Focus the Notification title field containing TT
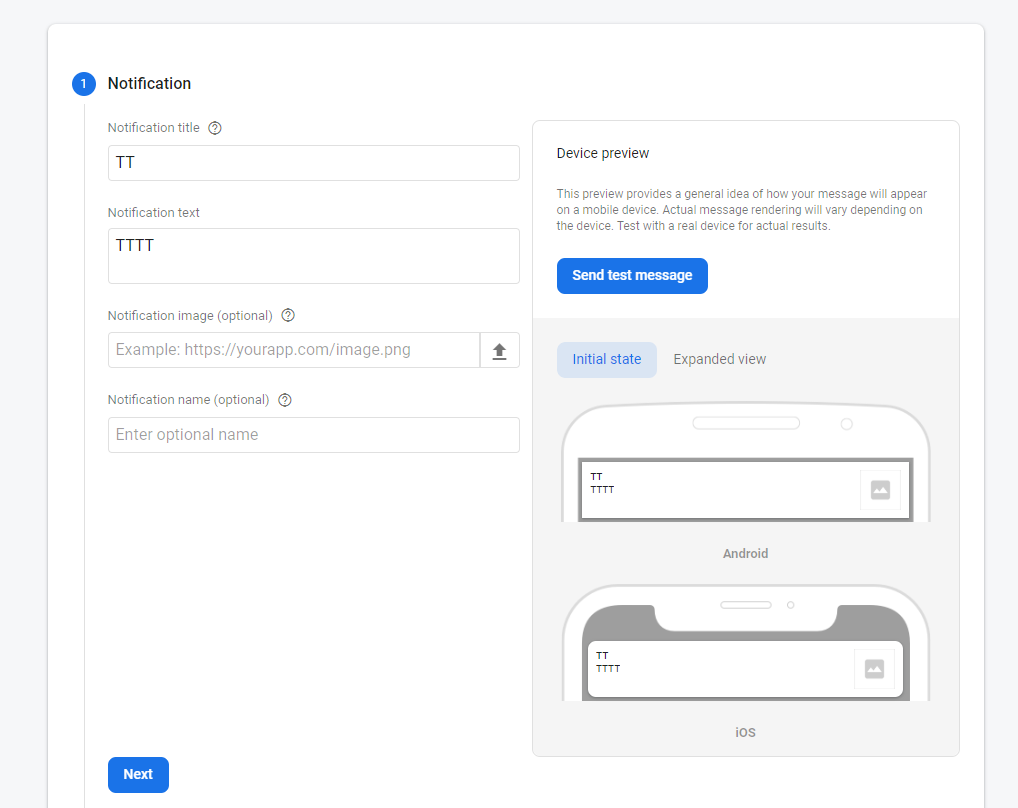This screenshot has width=1018, height=808. pos(313,162)
